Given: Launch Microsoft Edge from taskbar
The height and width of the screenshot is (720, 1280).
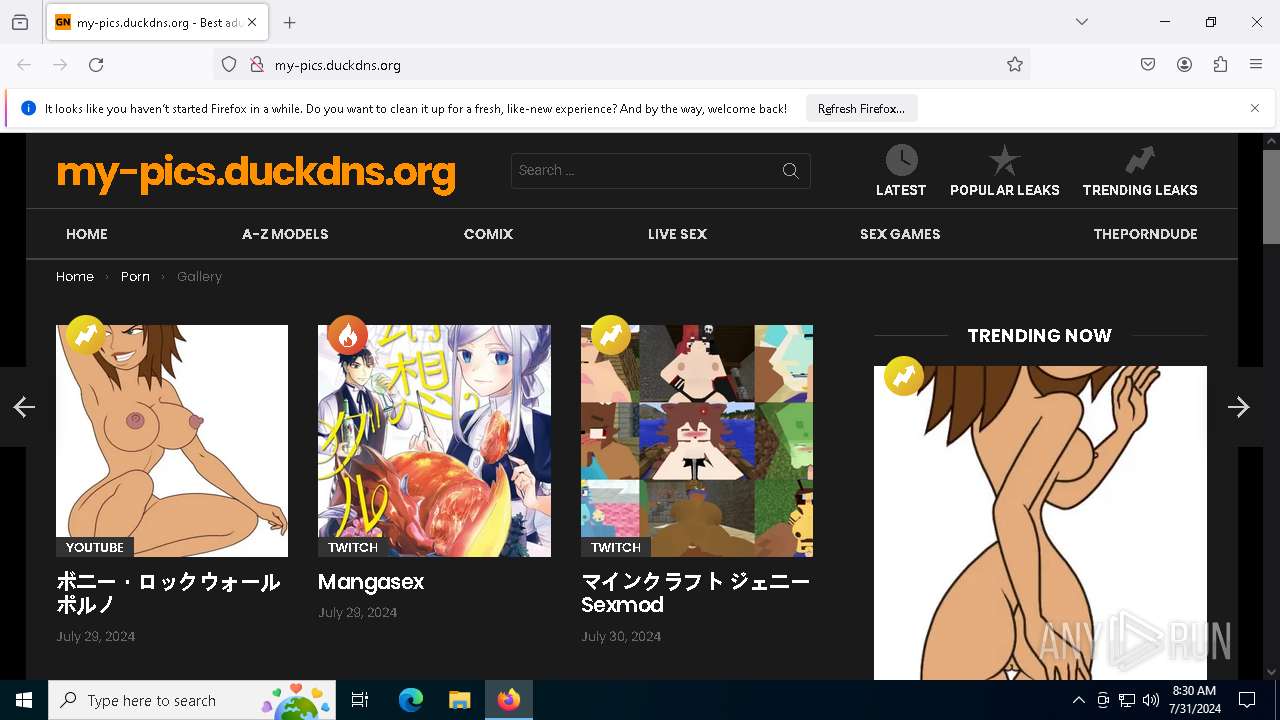Looking at the screenshot, I should [x=411, y=700].
